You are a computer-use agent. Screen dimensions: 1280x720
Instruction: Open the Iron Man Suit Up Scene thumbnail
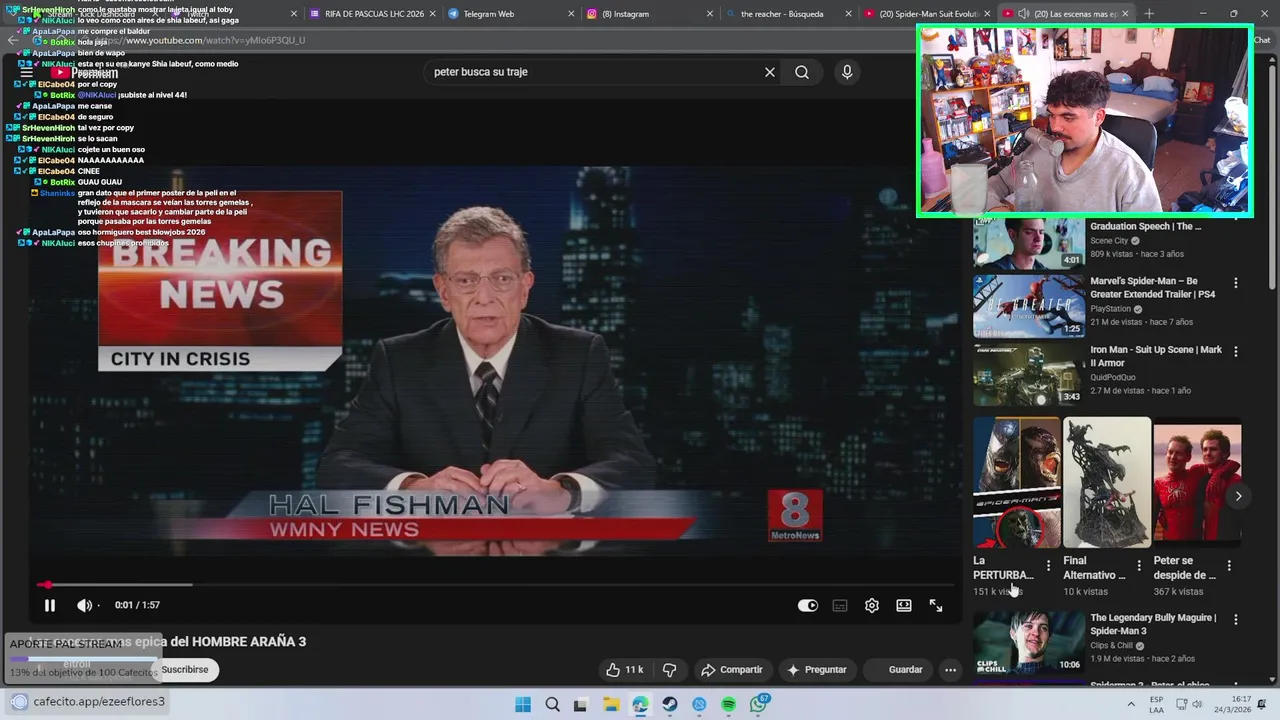pyautogui.click(x=1029, y=375)
